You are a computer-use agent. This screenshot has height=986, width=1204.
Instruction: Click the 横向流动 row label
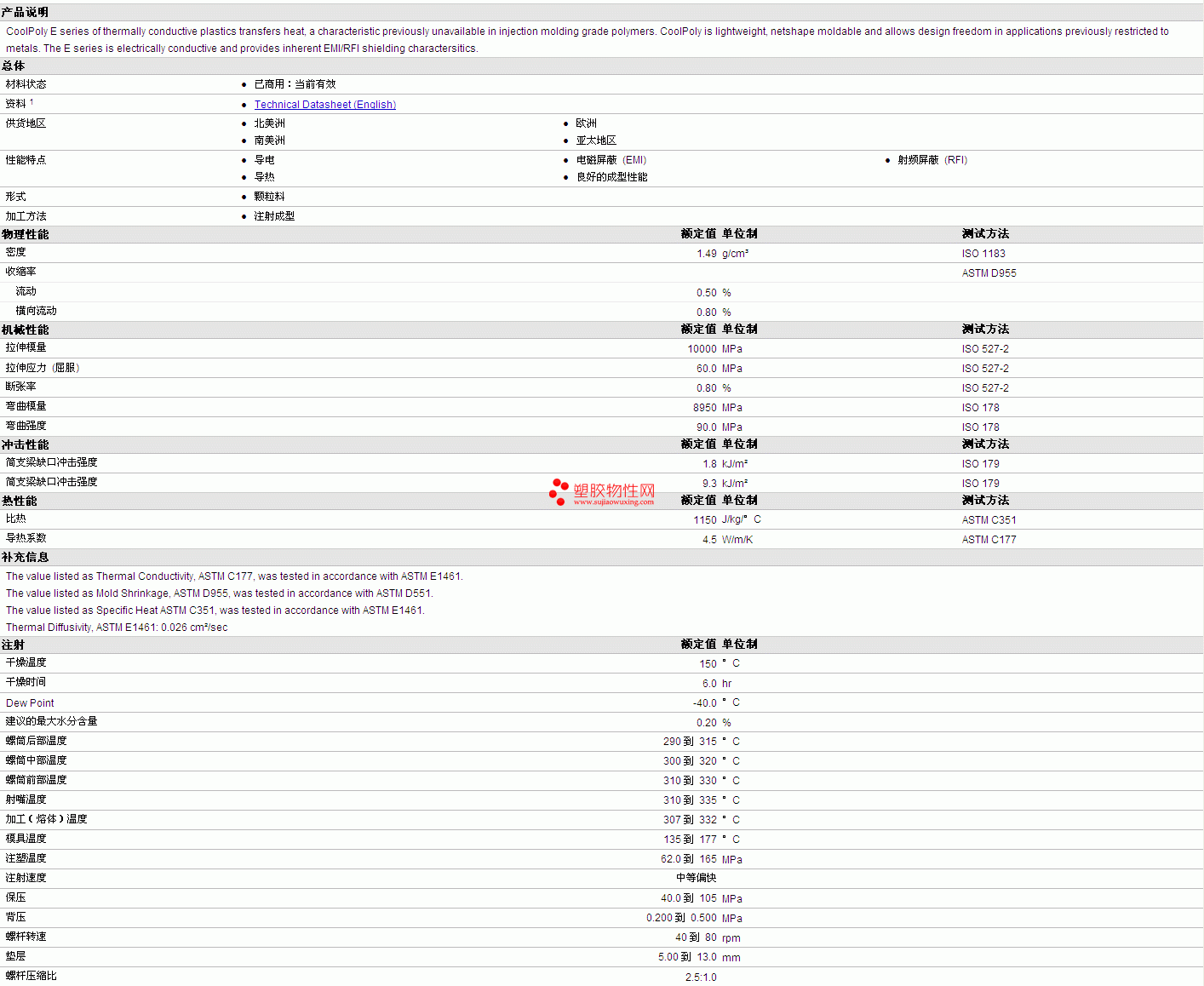[37, 311]
